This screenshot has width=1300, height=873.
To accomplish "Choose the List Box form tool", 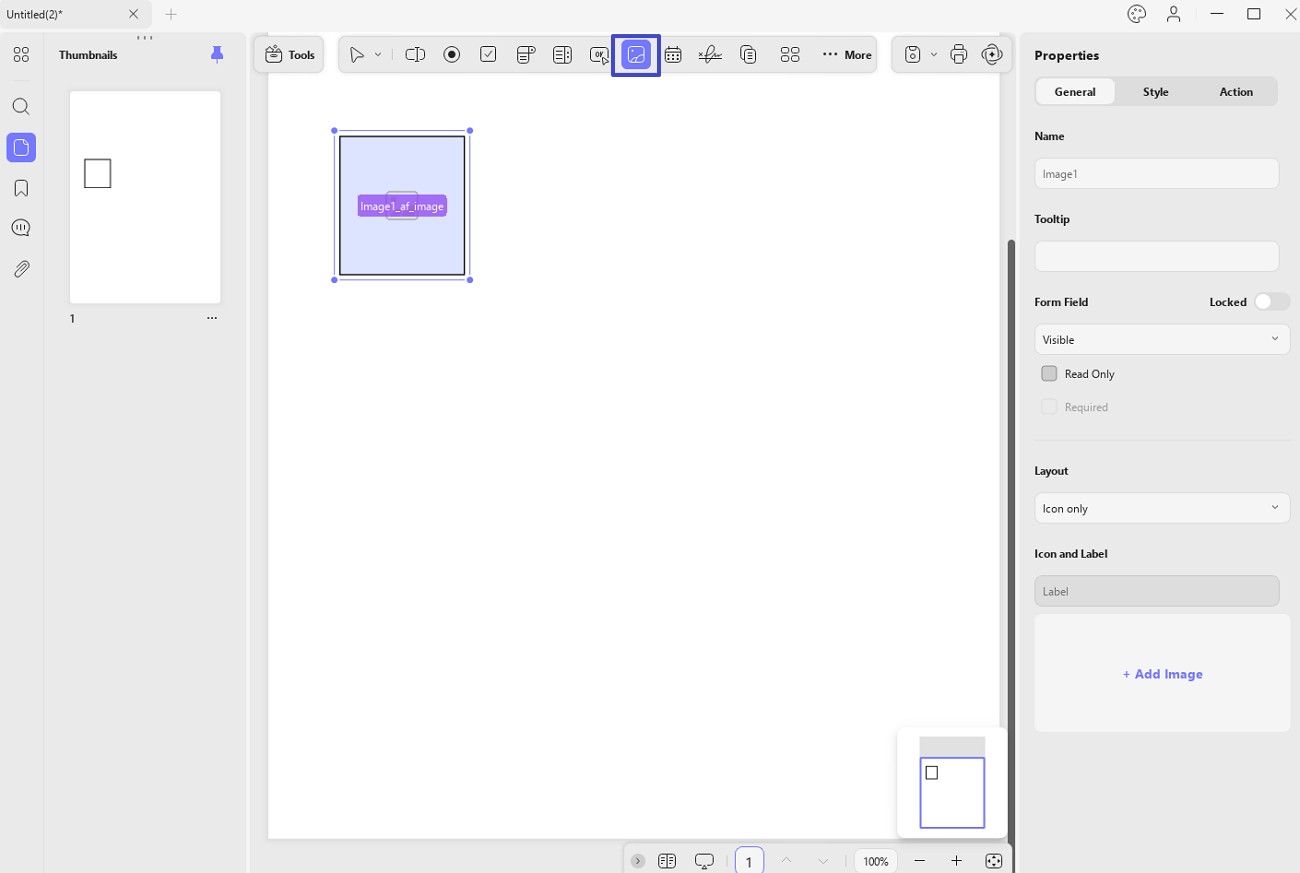I will click(x=563, y=55).
